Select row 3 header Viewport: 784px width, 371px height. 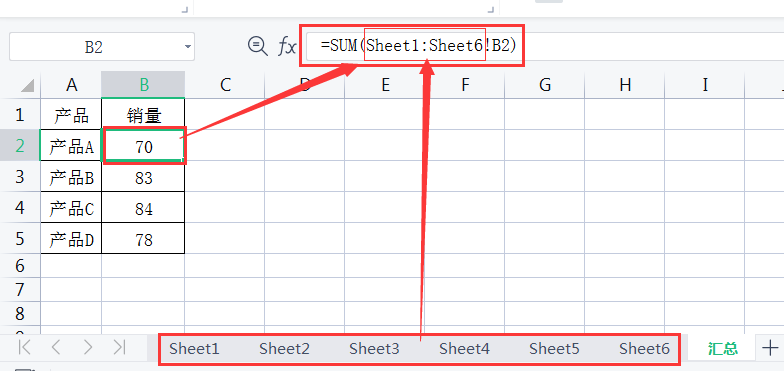[x=20, y=176]
